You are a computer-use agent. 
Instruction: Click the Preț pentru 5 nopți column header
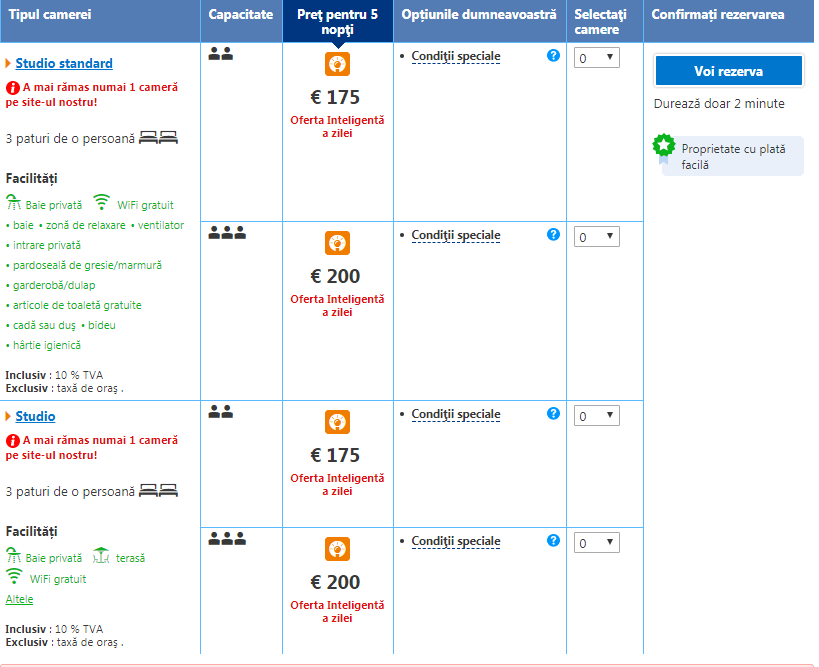click(337, 22)
